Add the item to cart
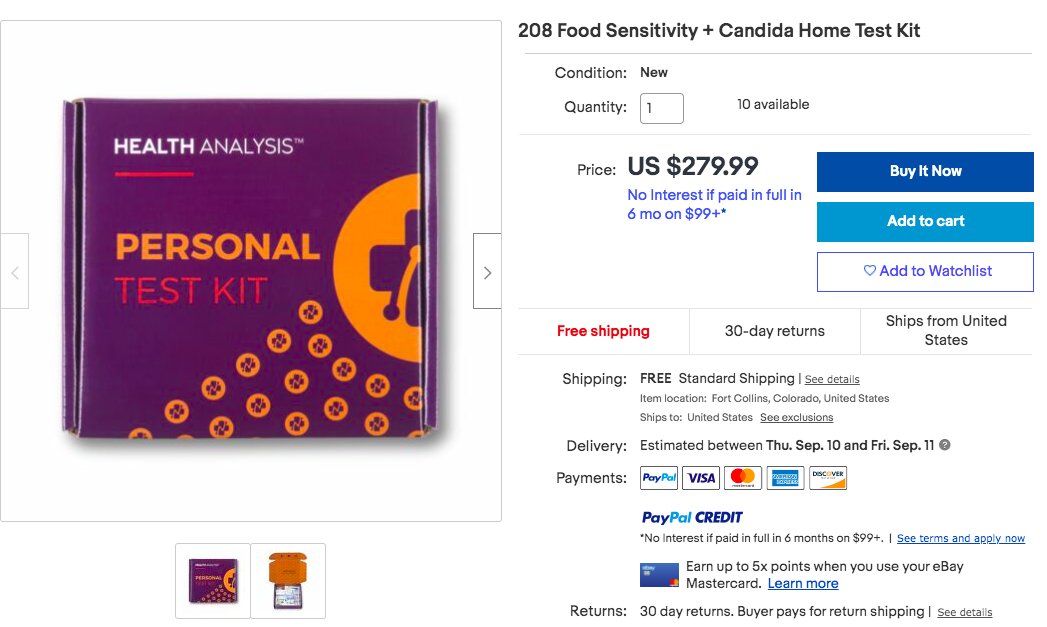Image resolution: width=1047 pixels, height=627 pixels. (925, 222)
